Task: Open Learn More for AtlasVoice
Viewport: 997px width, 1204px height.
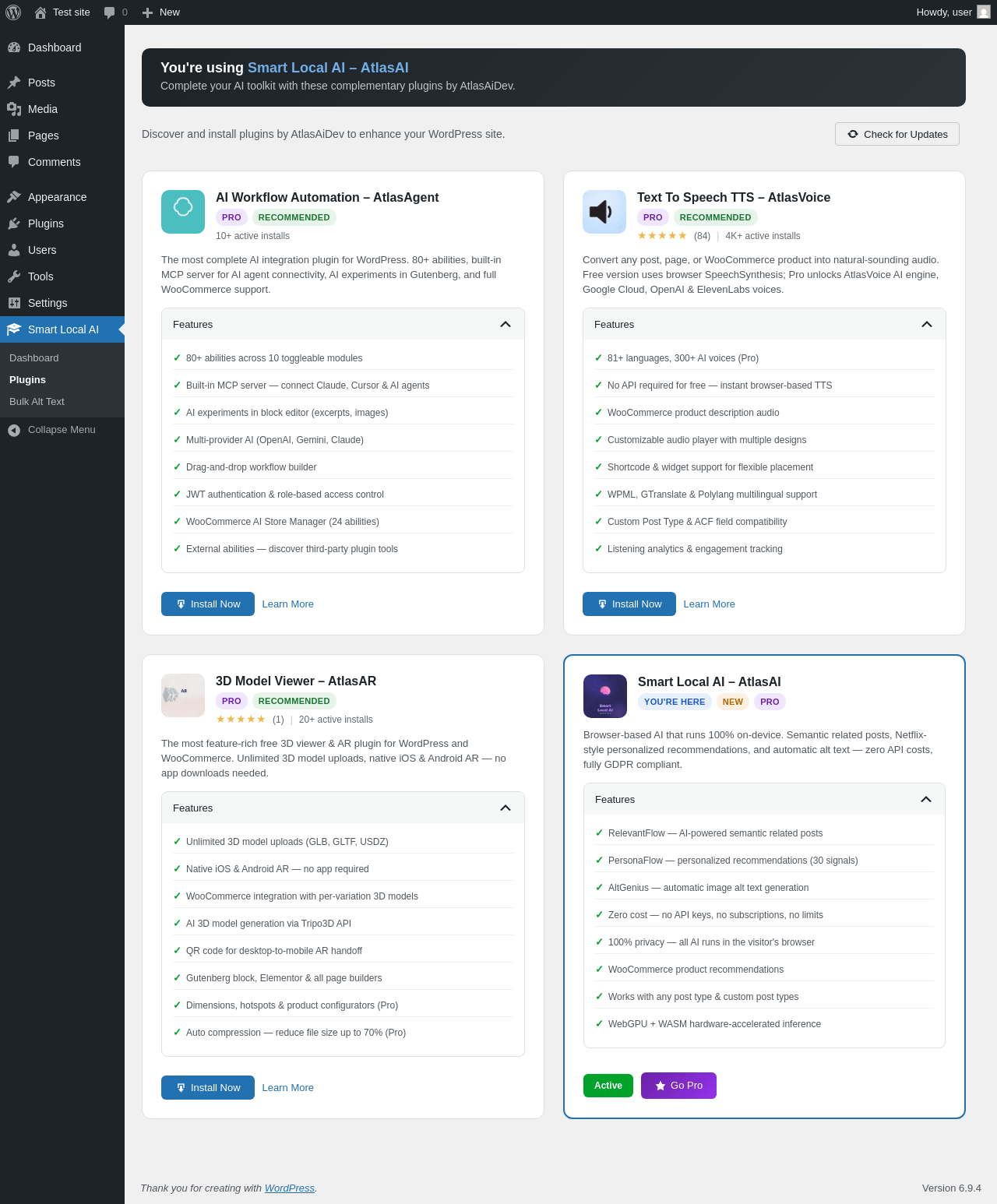Action: click(710, 604)
